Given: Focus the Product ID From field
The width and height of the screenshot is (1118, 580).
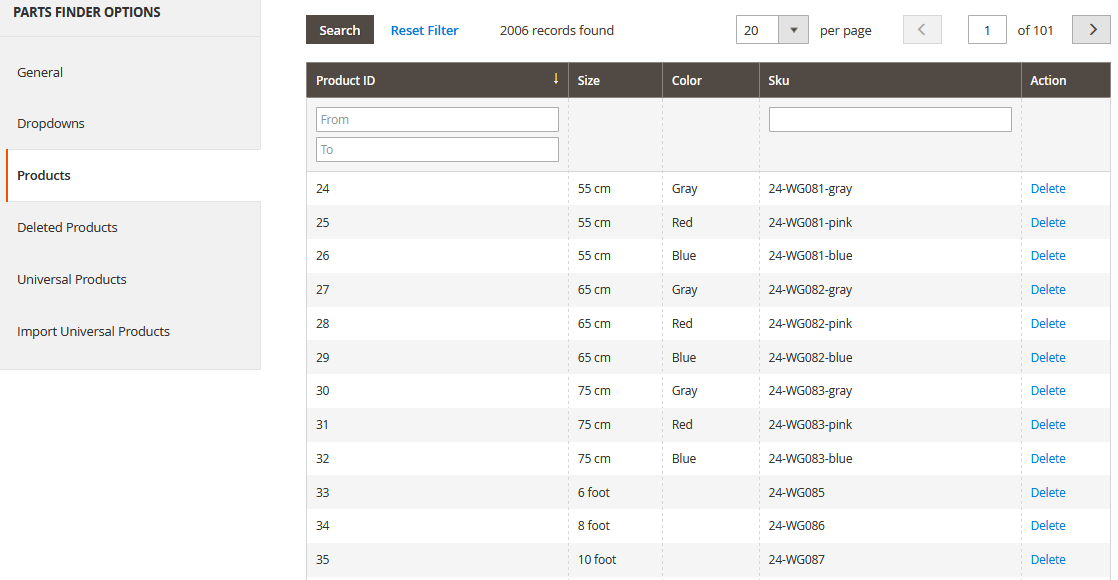Looking at the screenshot, I should click(x=437, y=120).
